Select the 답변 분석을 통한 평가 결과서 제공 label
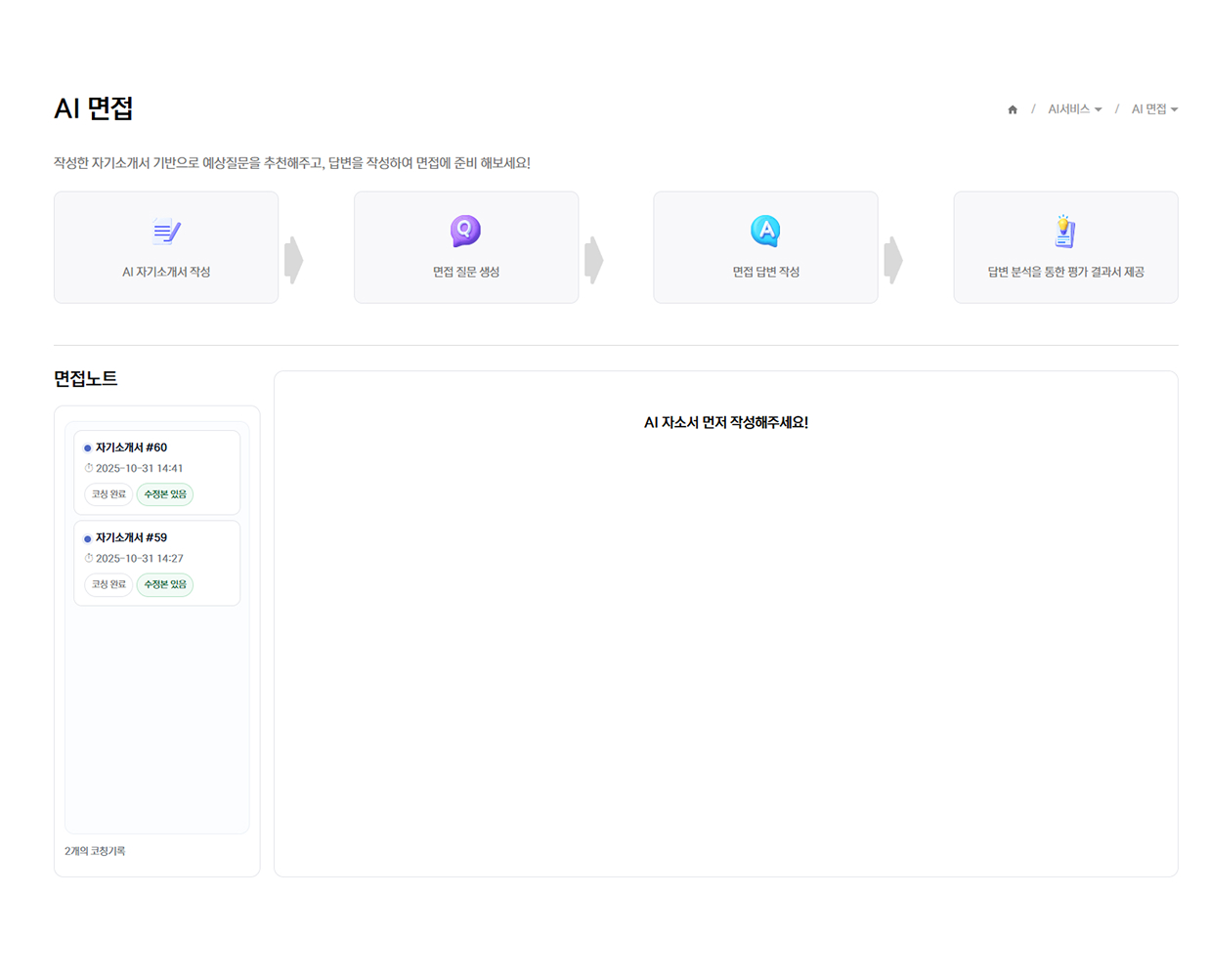This screenshot has width=1210, height=980. pos(1065,272)
